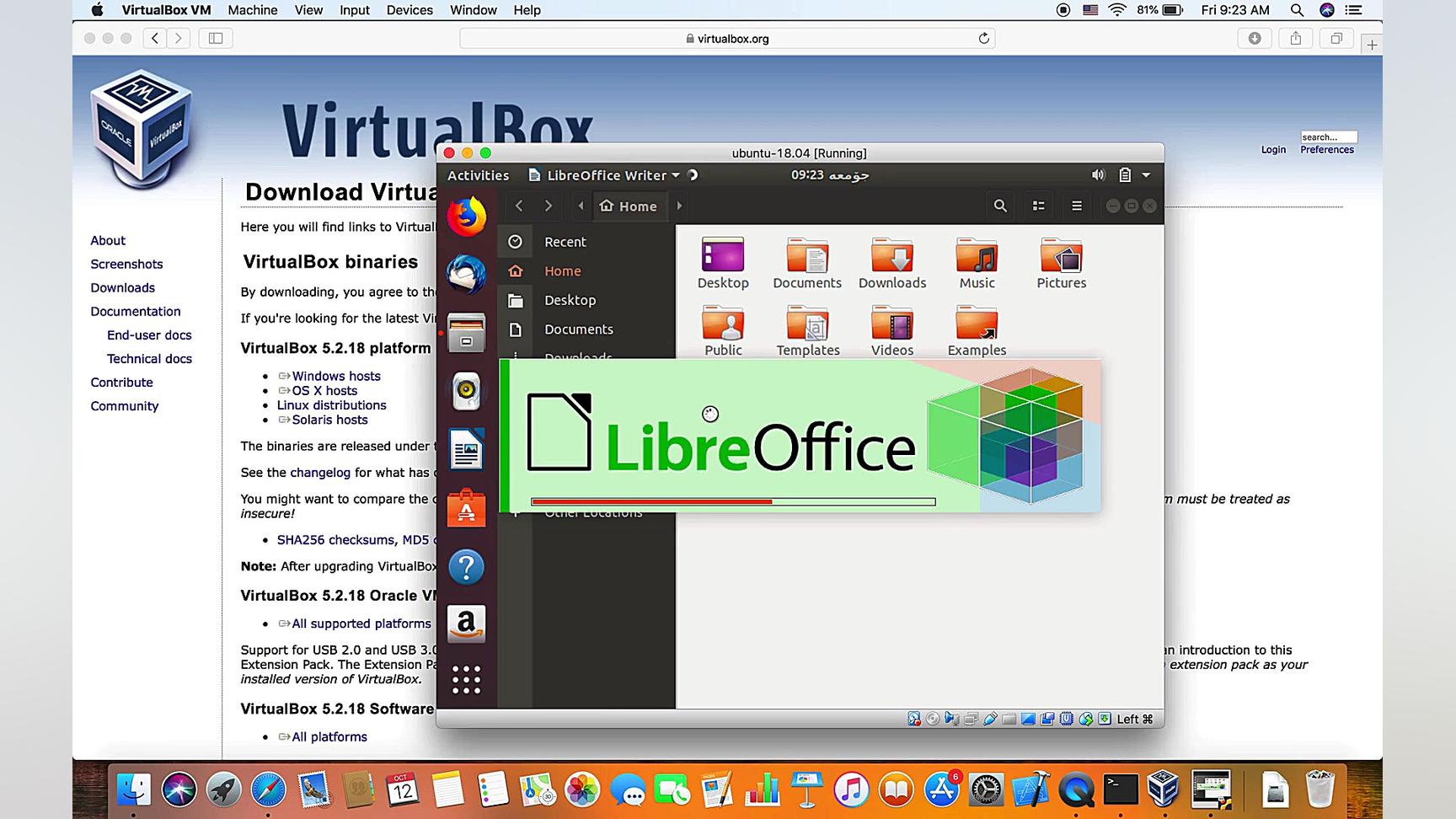The height and width of the screenshot is (819, 1456).
Task: Open the Examples folder link
Action: 977,329
